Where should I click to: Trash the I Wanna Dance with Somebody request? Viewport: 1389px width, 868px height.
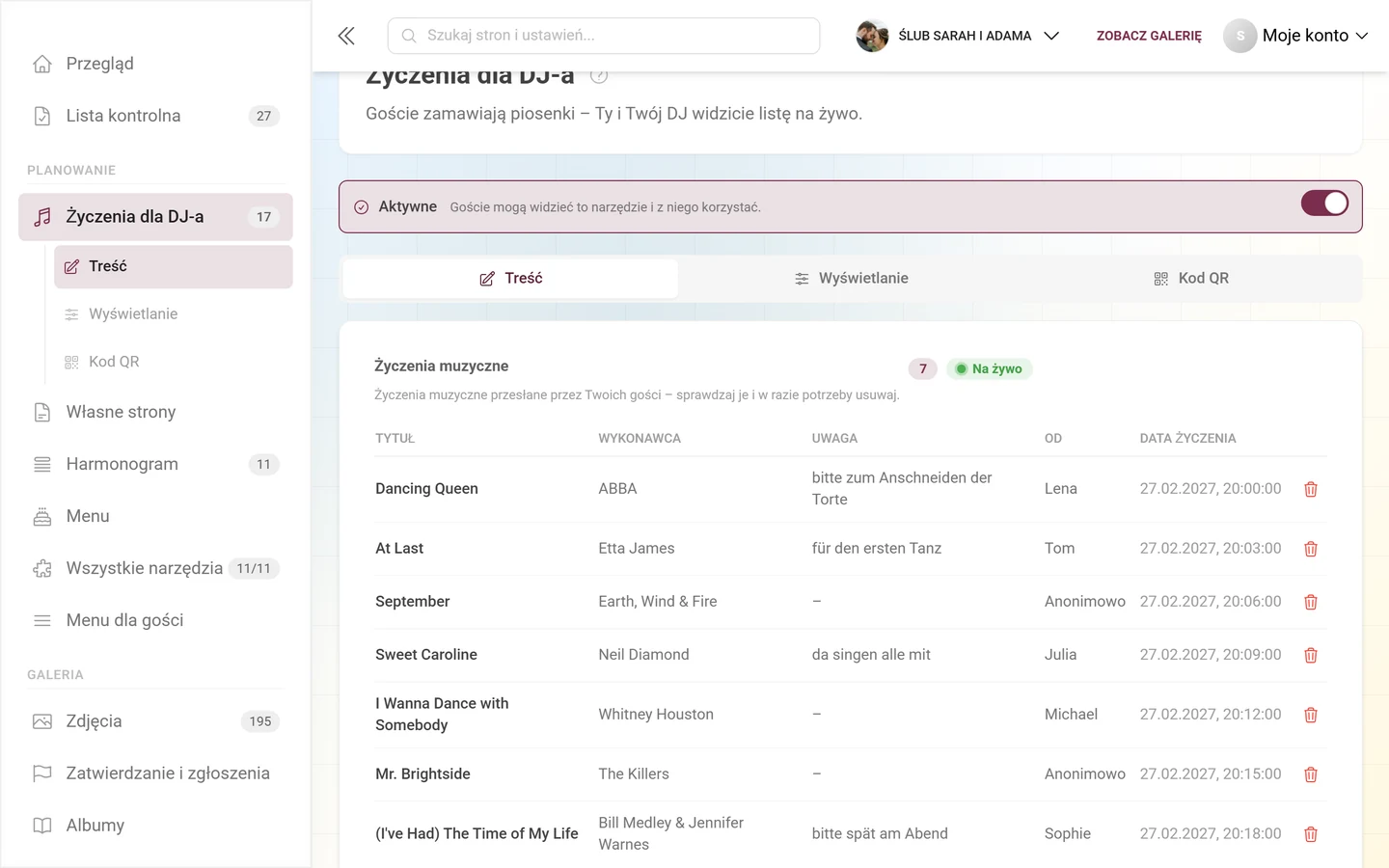tap(1311, 715)
